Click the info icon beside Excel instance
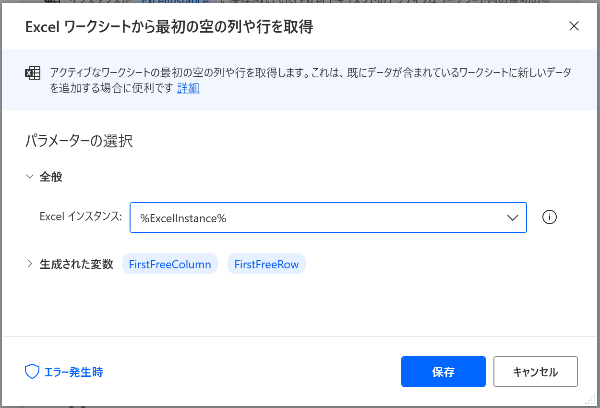The width and height of the screenshot is (600, 408). point(549,217)
